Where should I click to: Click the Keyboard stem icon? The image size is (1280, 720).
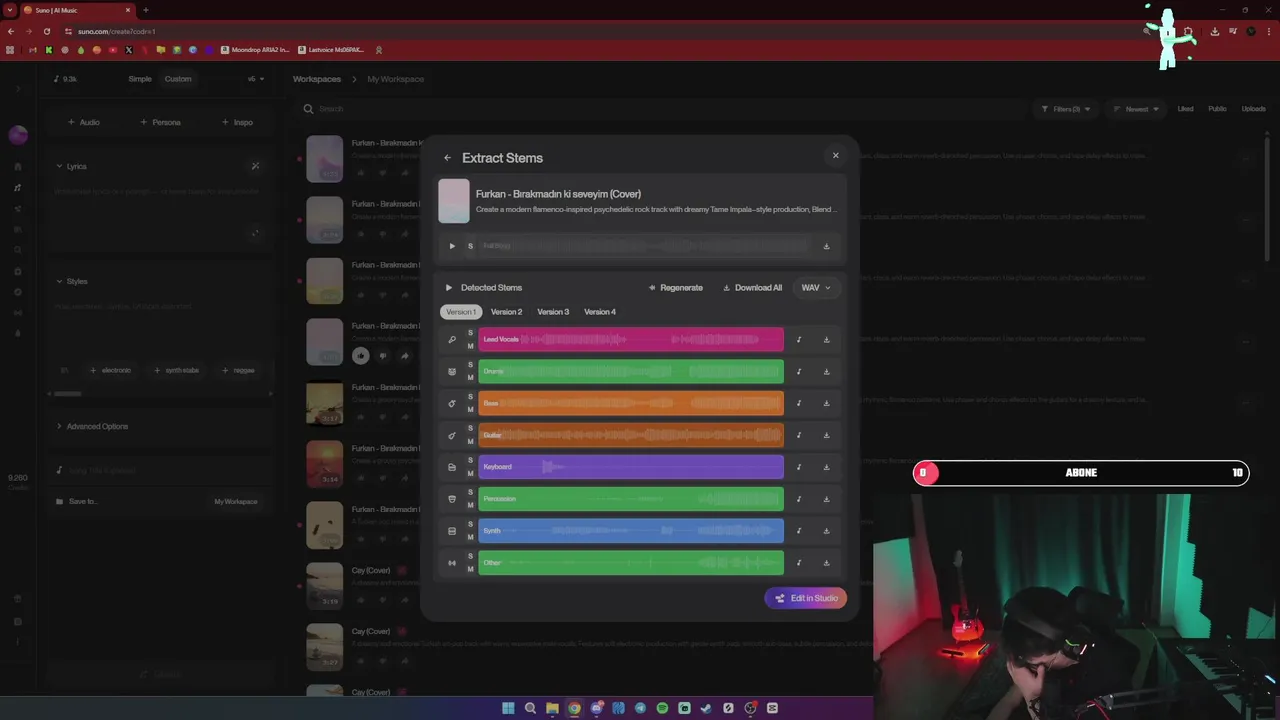(x=452, y=467)
